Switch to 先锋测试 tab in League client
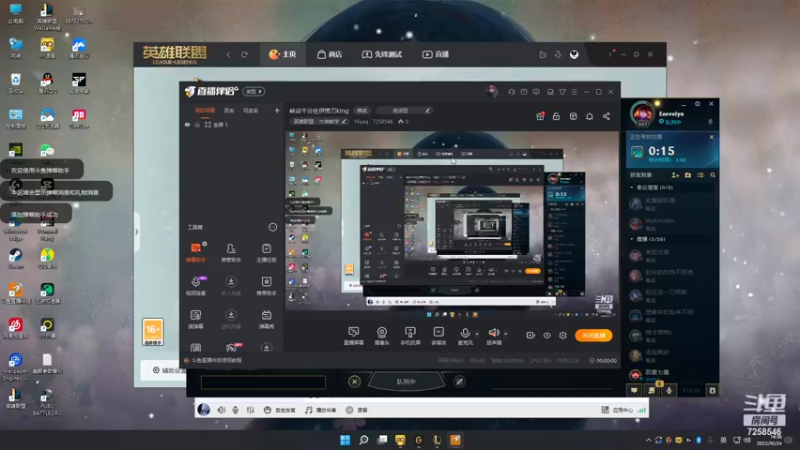 pyautogui.click(x=382, y=54)
